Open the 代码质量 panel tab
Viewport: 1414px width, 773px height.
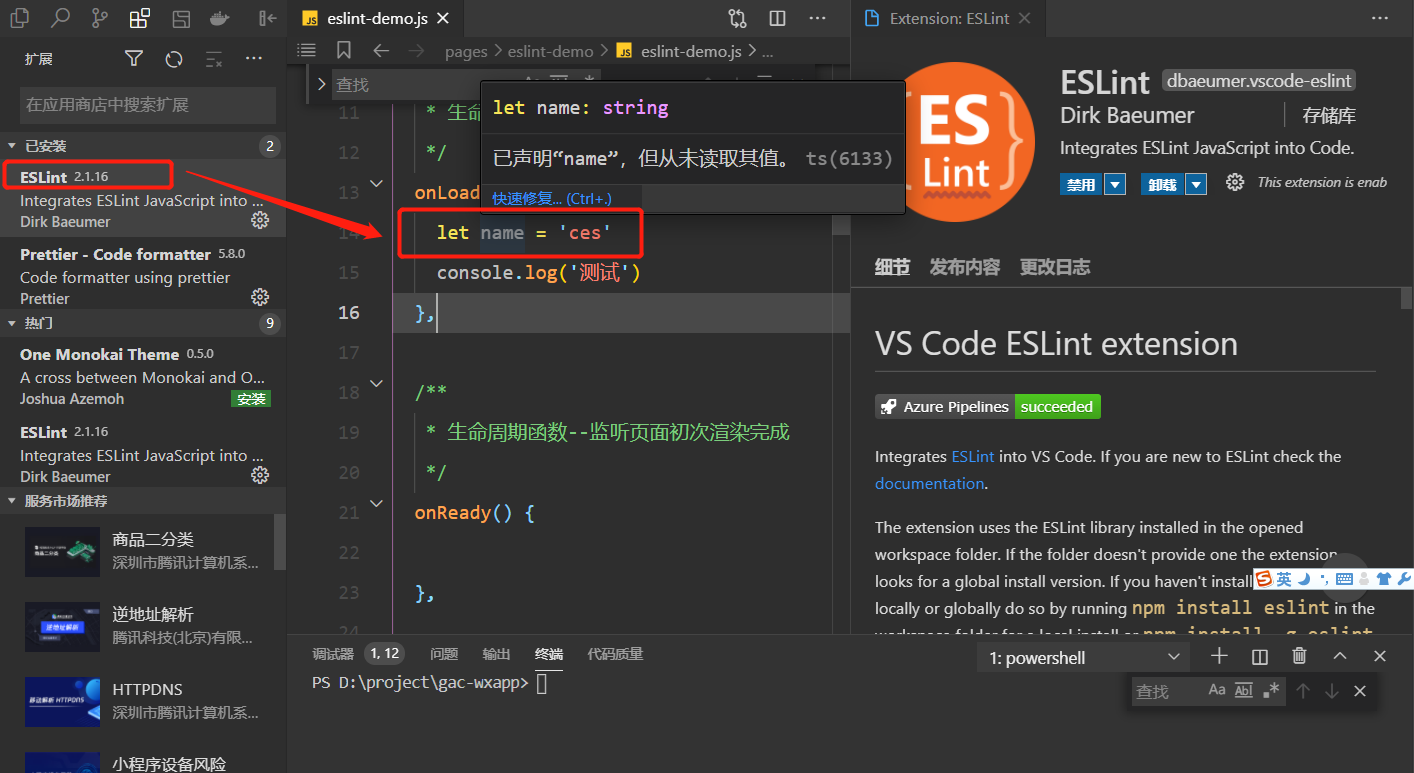[x=615, y=654]
